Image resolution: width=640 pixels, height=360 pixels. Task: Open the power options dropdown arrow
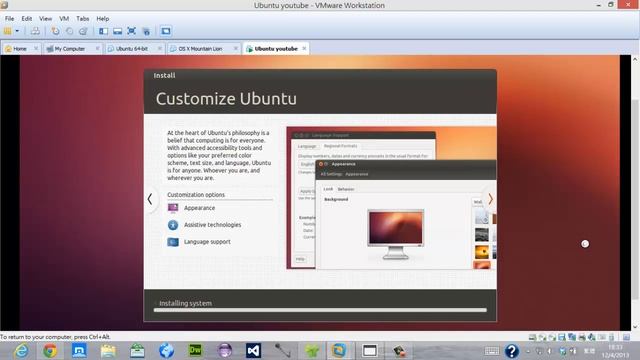point(17,31)
